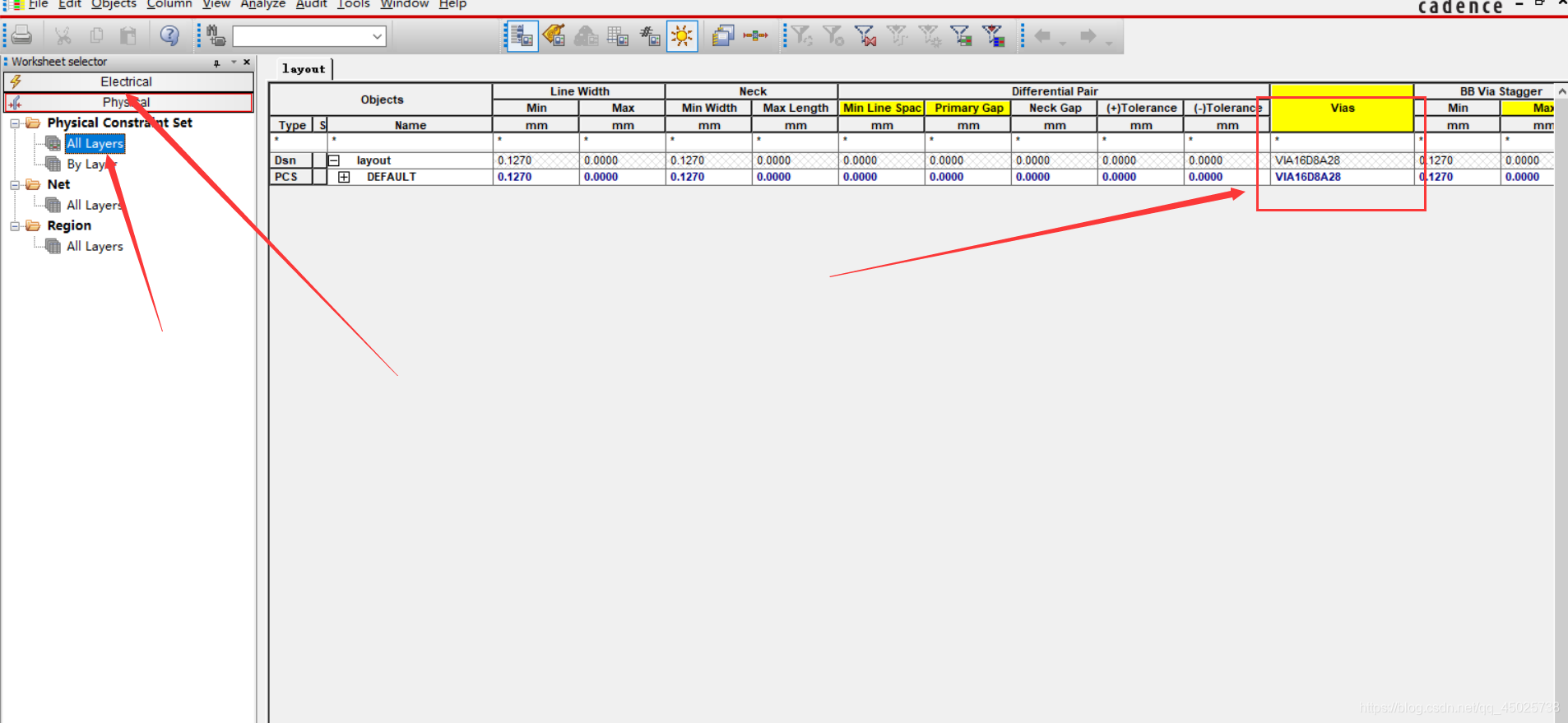Click the filter icon with stepped line
1568x723 pixels.
pyautogui.click(x=898, y=35)
